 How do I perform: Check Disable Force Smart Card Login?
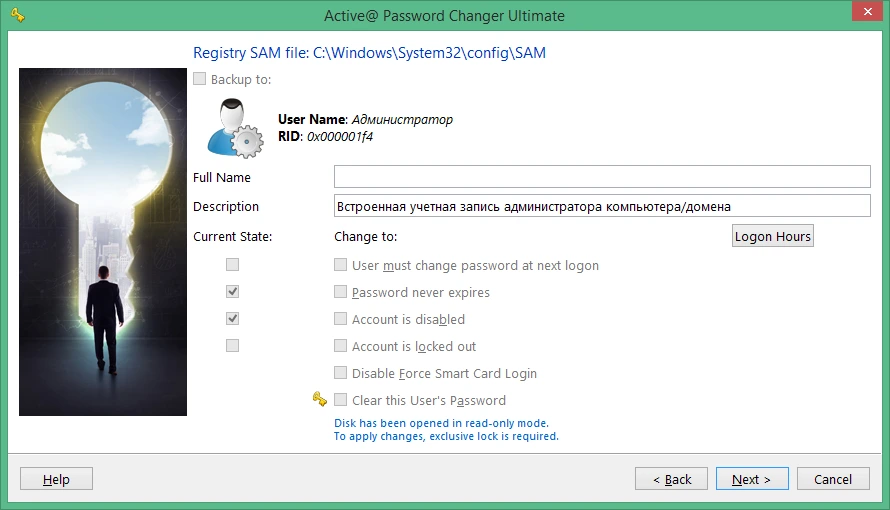pyautogui.click(x=340, y=373)
